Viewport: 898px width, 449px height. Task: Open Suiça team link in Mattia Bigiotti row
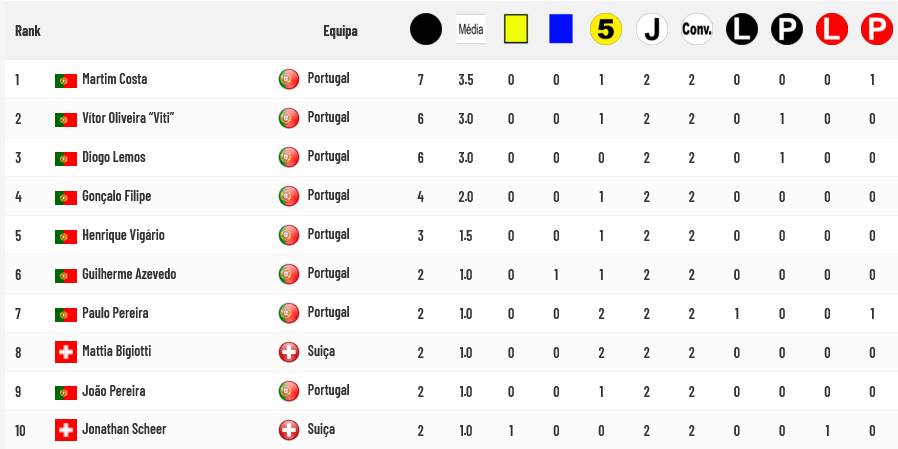point(321,351)
